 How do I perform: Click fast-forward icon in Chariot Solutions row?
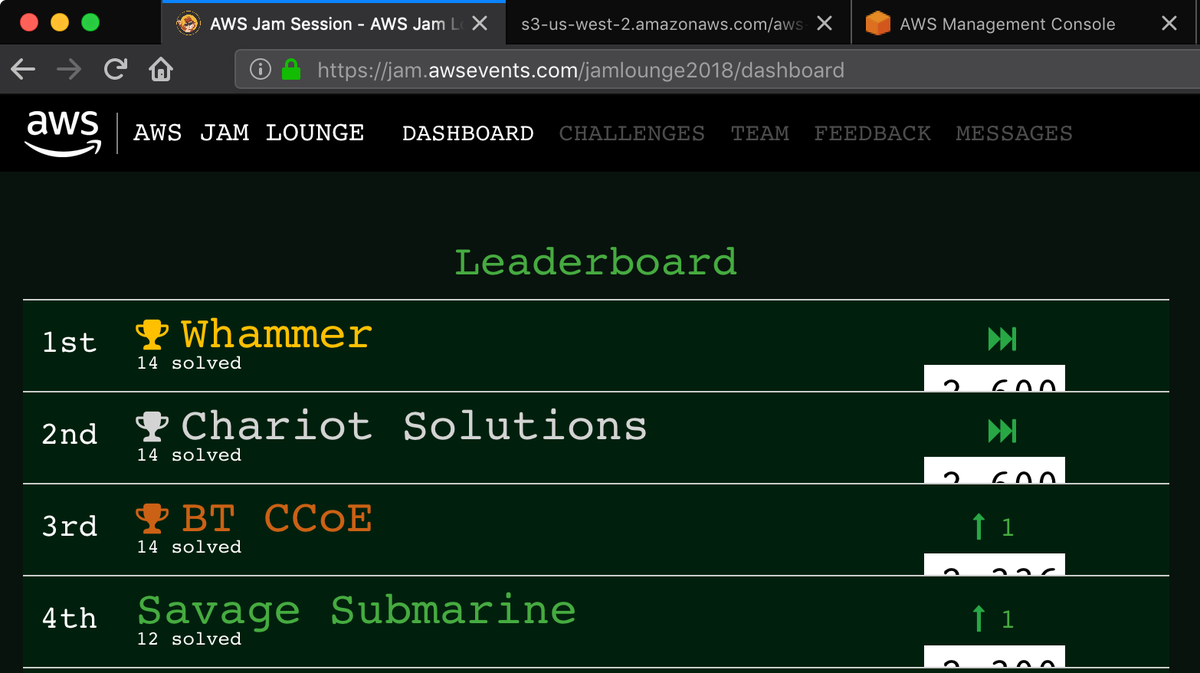(x=1002, y=431)
